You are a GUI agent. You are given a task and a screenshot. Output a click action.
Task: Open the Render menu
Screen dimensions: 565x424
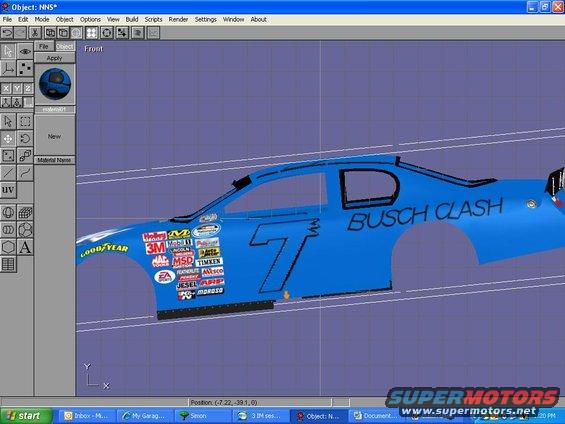coord(178,19)
